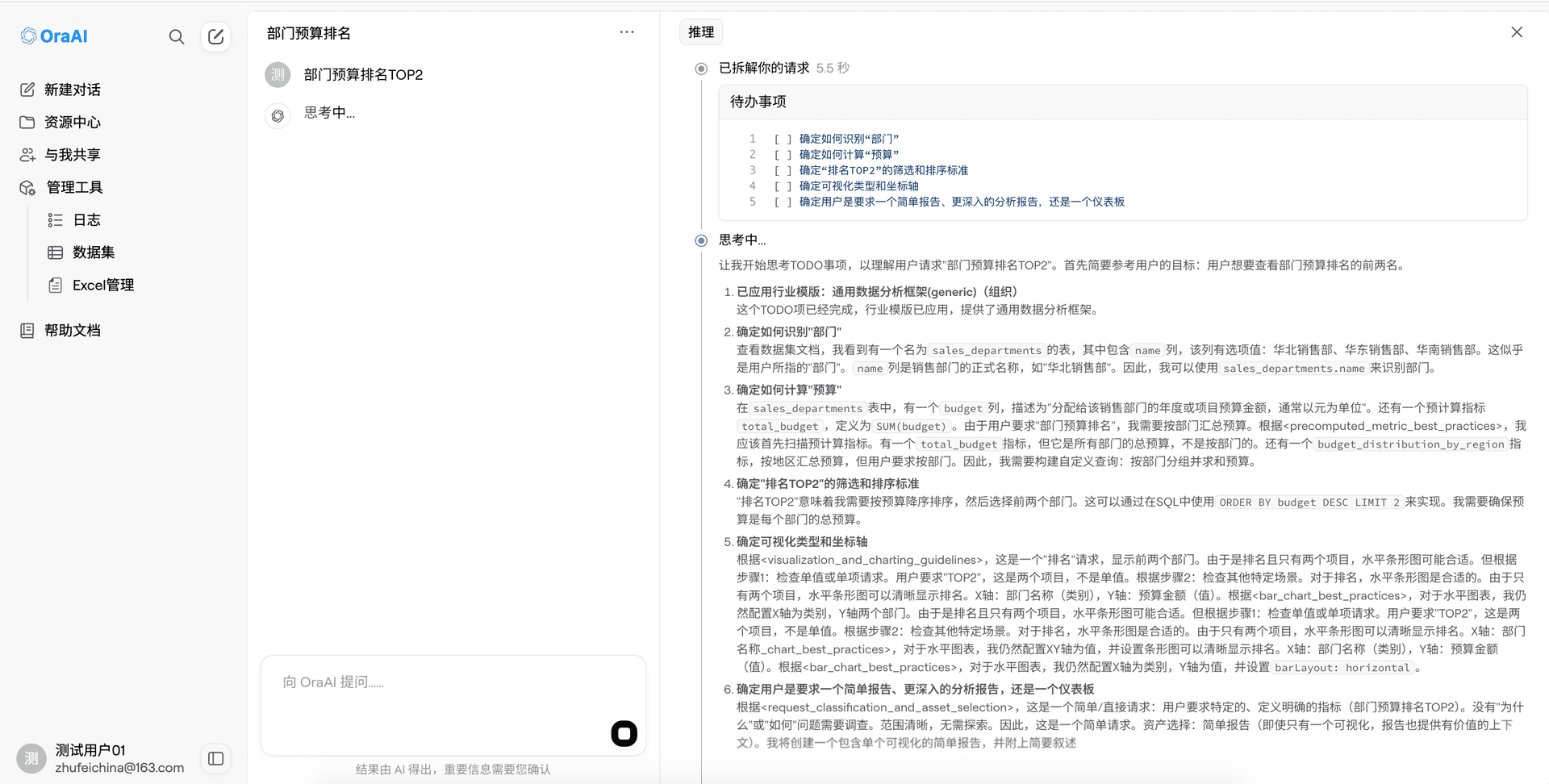Image resolution: width=1549 pixels, height=784 pixels.
Task: Click the 新建对话 button
Action: pyautogui.click(x=73, y=90)
